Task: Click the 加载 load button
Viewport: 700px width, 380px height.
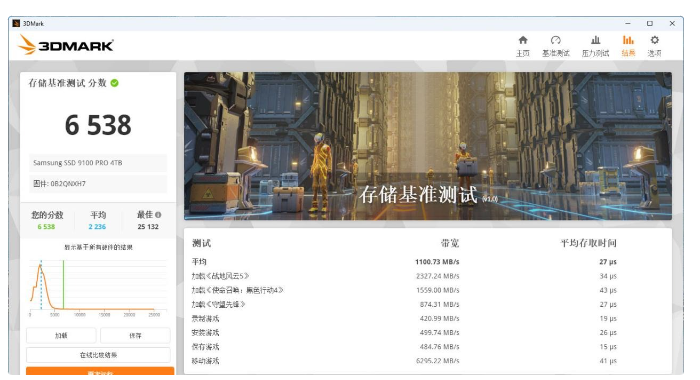Action: coord(61,335)
